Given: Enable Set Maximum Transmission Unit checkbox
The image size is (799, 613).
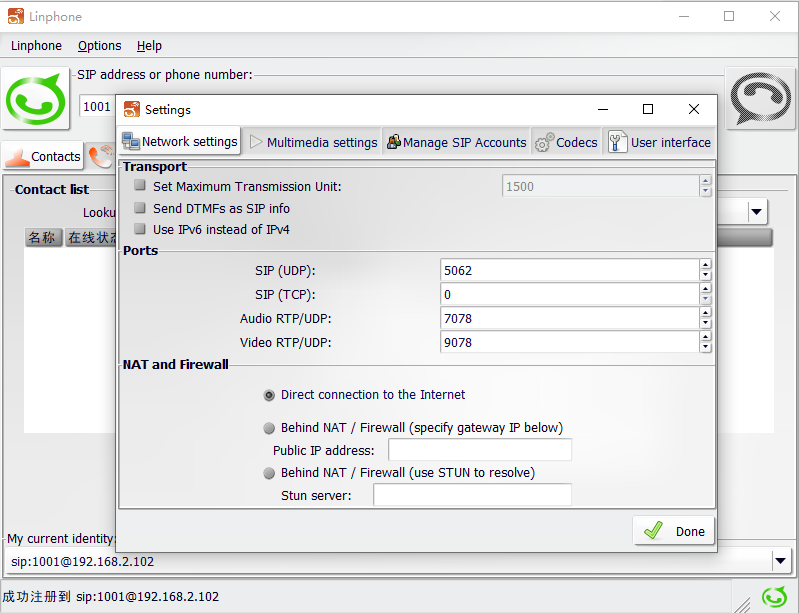Looking at the screenshot, I should (140, 185).
